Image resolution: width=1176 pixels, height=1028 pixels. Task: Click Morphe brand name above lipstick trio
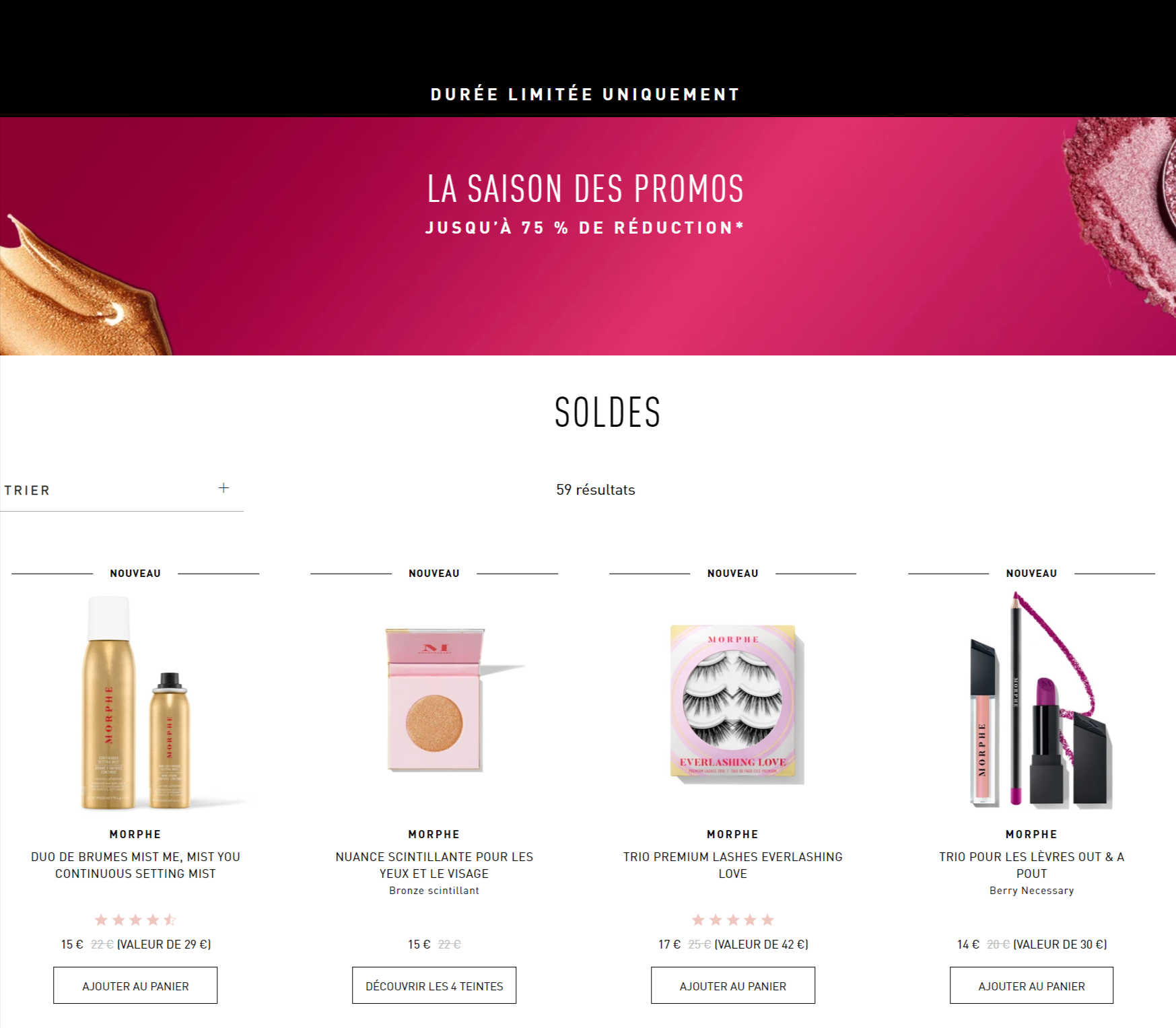pyautogui.click(x=1031, y=834)
